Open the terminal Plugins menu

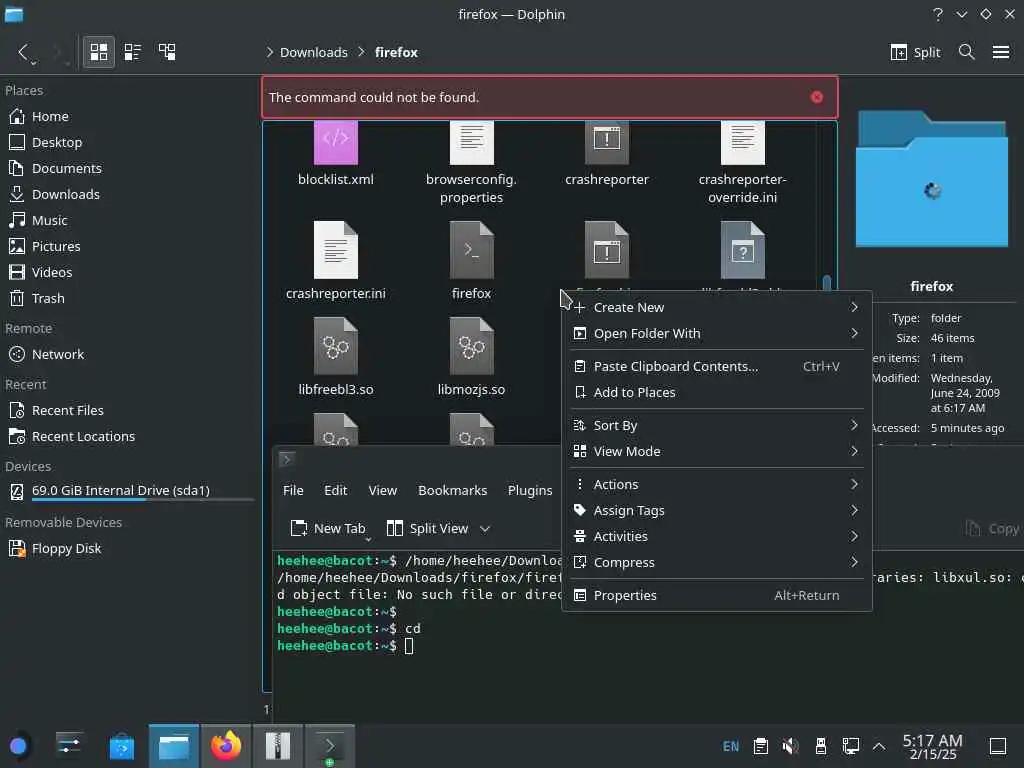click(x=530, y=490)
